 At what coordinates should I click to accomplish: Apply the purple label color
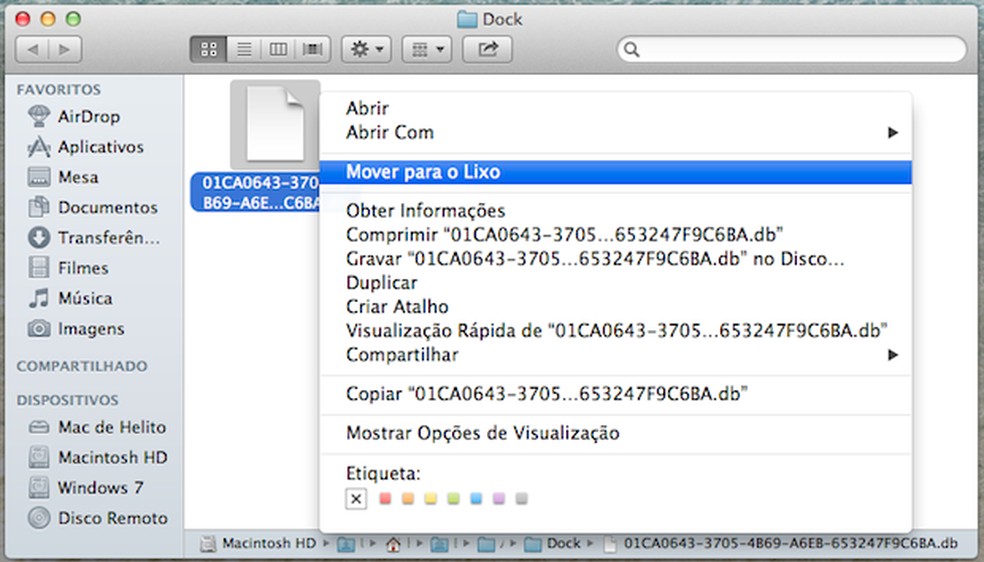point(499,499)
